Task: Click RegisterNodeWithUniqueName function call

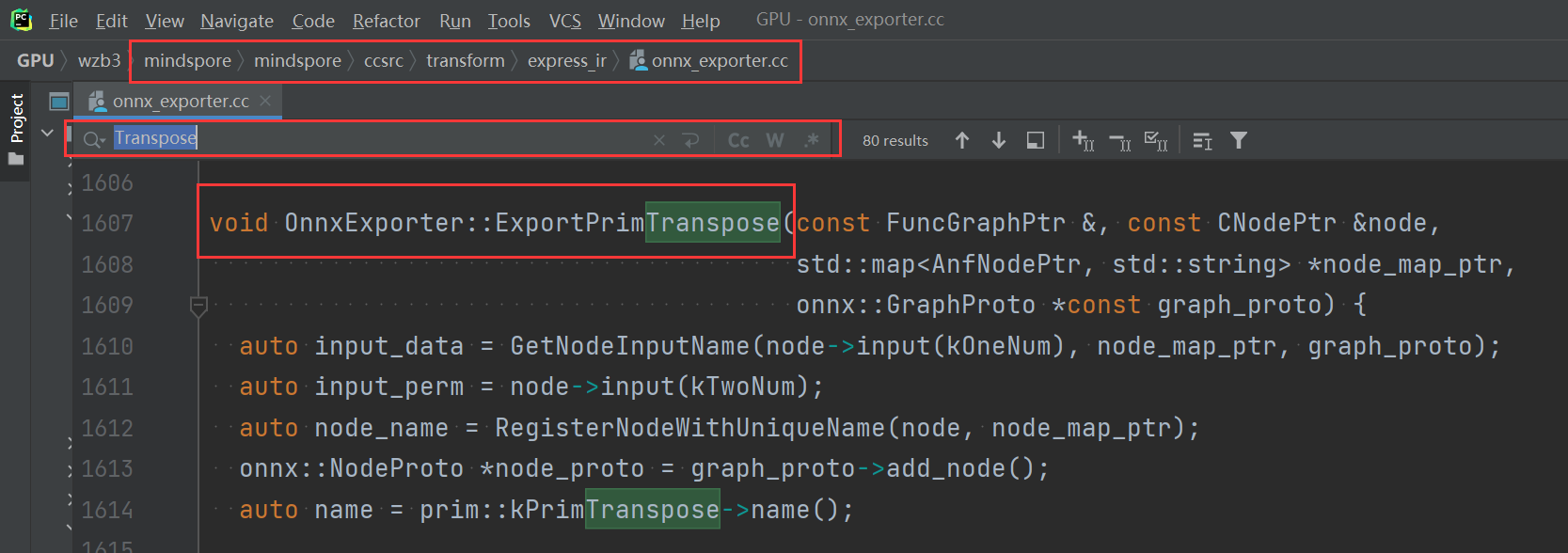Action: coord(690,428)
